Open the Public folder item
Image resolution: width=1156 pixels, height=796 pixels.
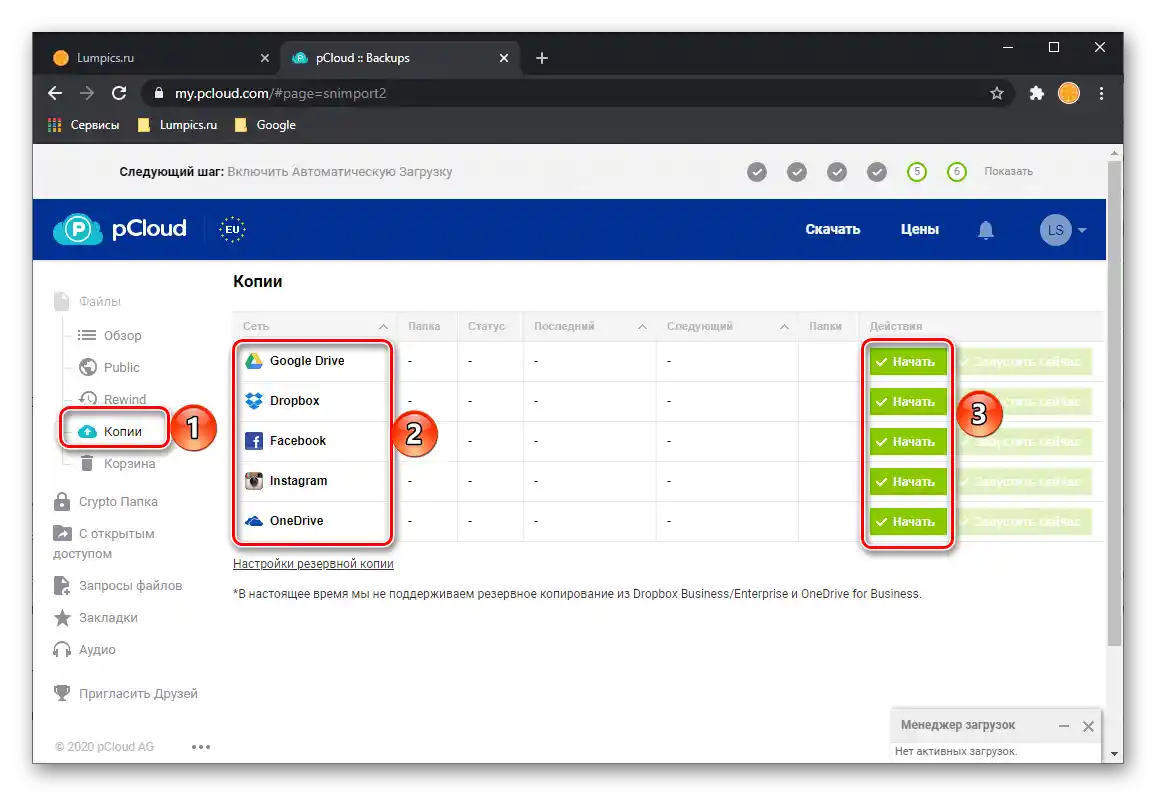tap(109, 367)
